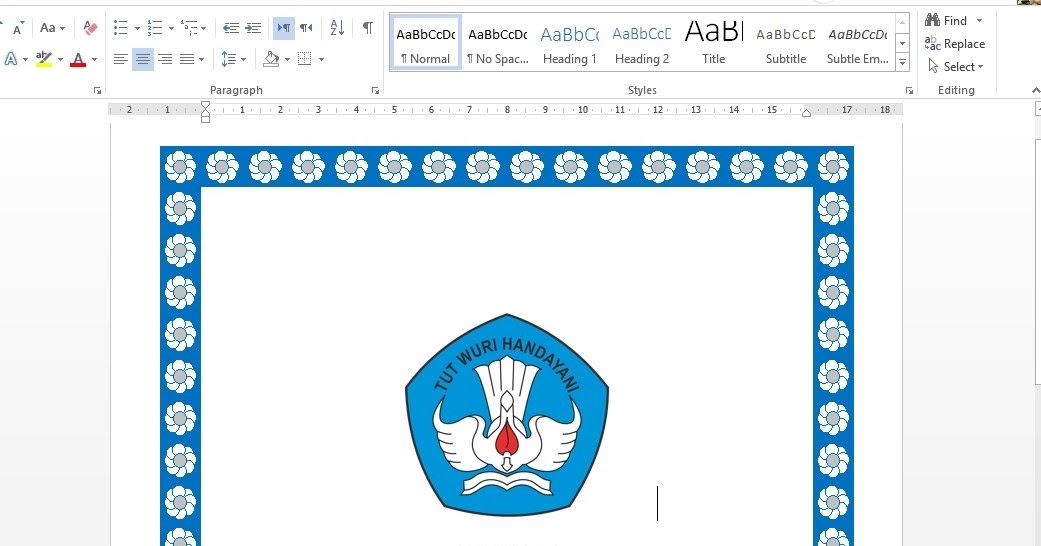
Task: Apply the No Spacing style
Action: coord(498,43)
